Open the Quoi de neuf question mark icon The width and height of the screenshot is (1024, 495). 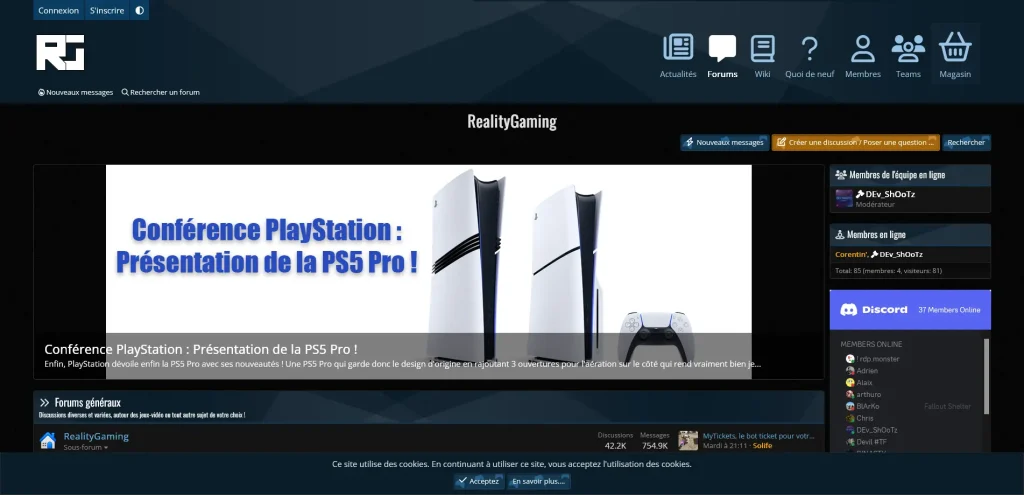pos(809,48)
